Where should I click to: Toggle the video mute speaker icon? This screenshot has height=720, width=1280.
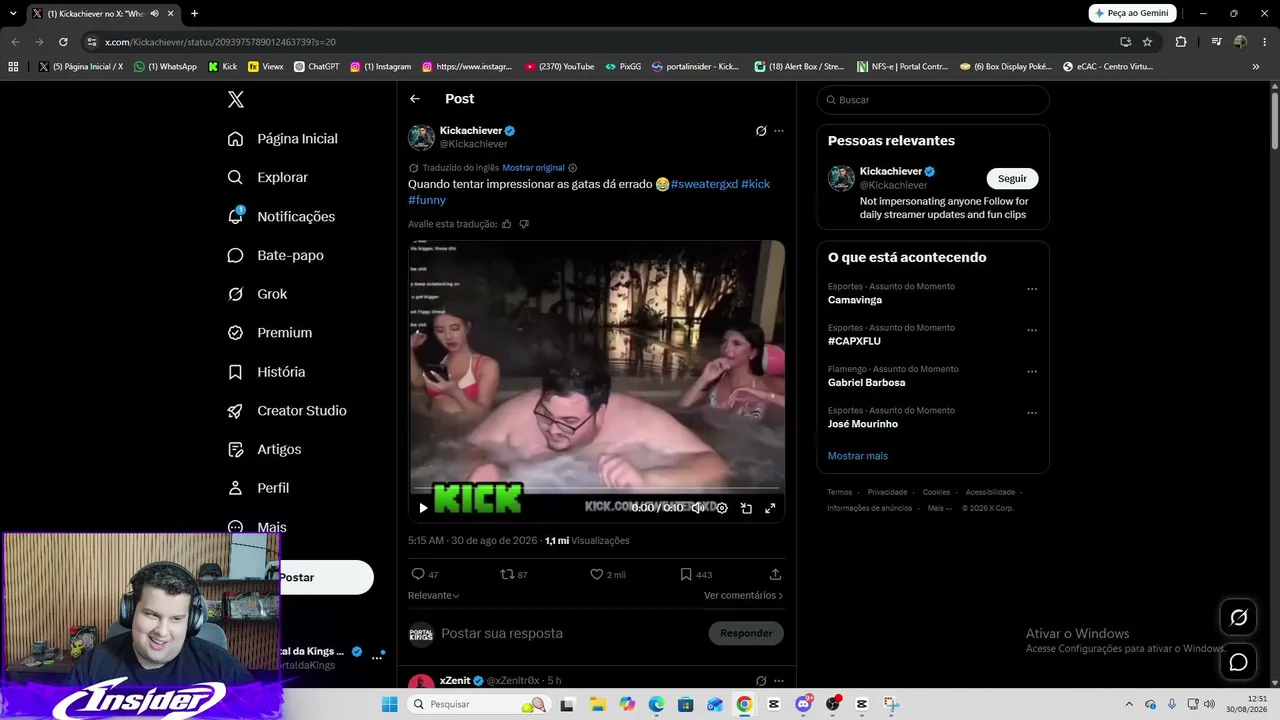coord(698,508)
